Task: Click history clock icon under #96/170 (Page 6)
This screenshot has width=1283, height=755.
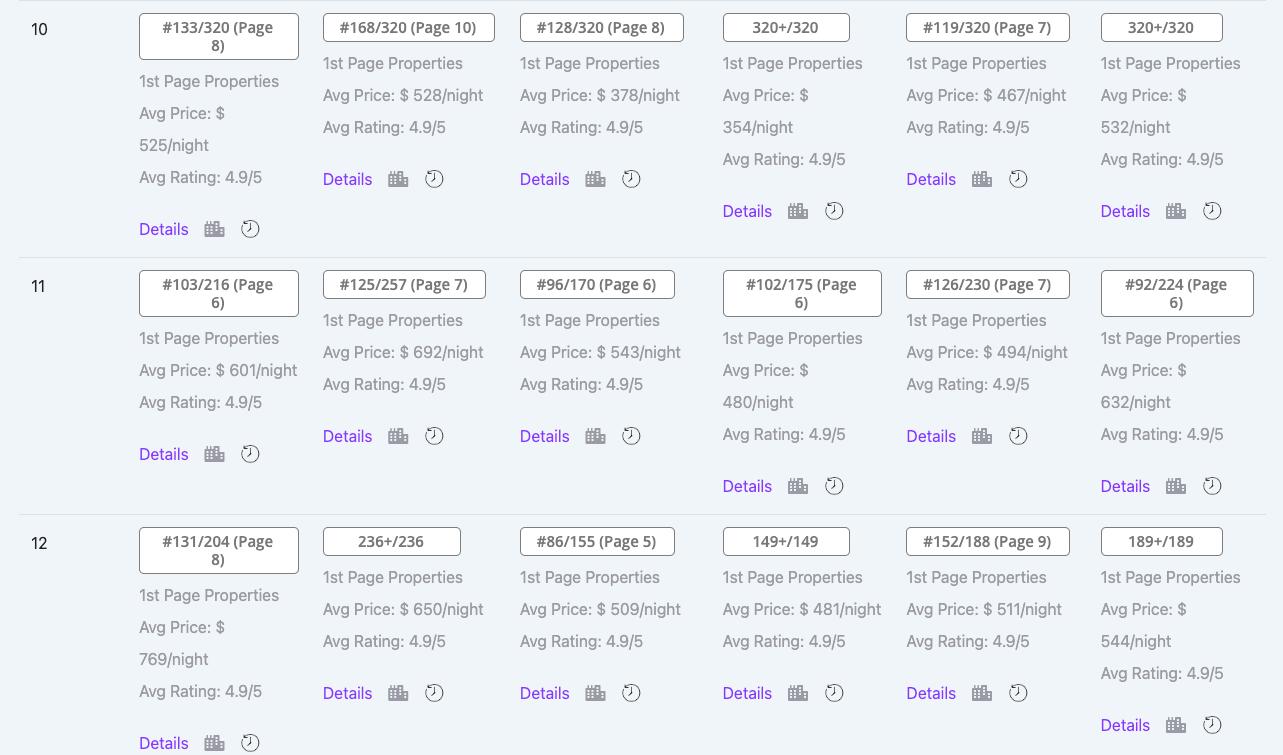Action: (x=631, y=436)
